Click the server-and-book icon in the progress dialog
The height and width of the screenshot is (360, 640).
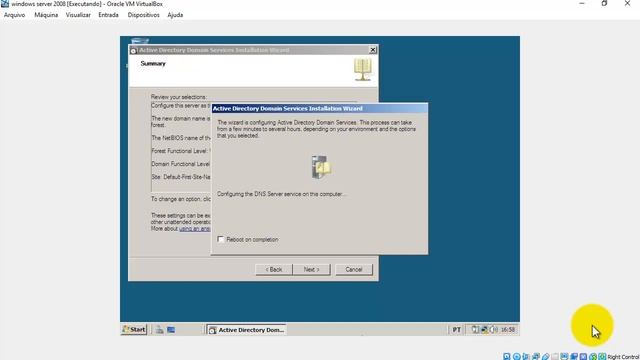321,167
